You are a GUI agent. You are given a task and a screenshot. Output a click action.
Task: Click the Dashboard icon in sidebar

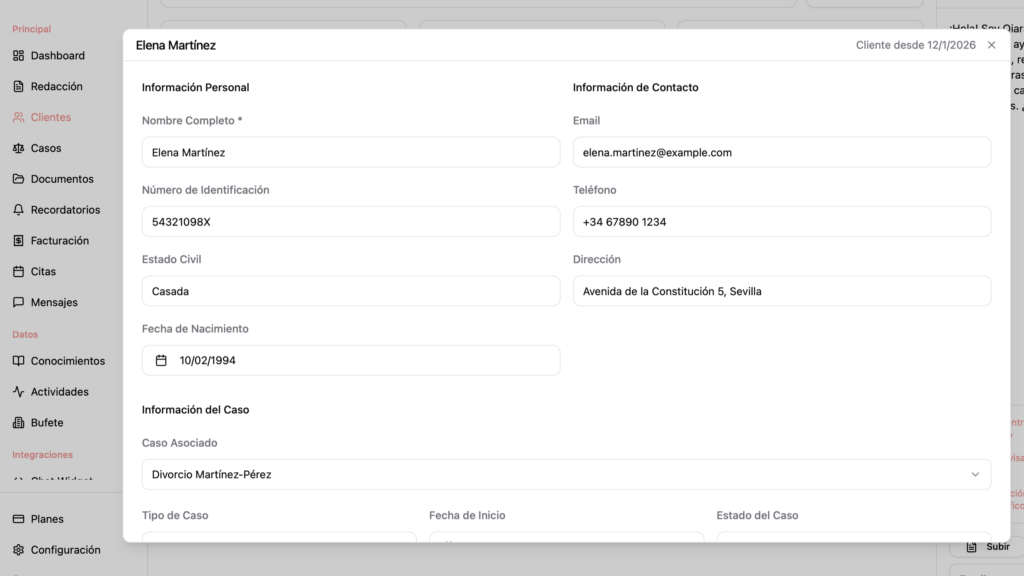pos(18,56)
